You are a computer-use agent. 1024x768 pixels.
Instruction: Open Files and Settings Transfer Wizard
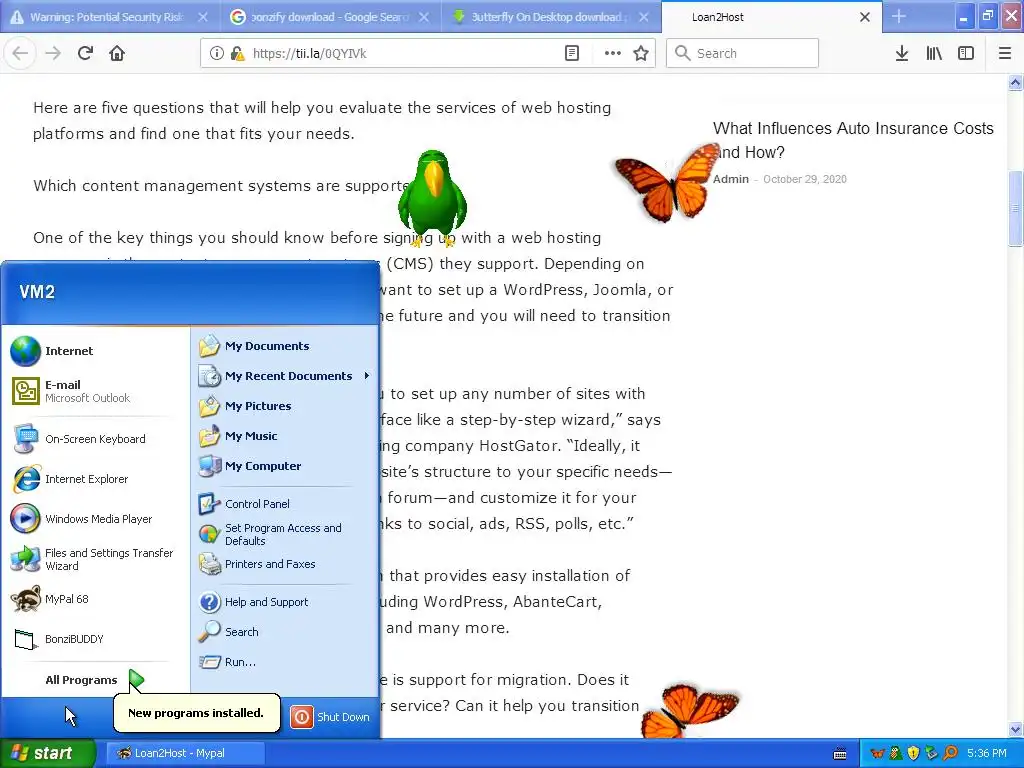pos(95,559)
